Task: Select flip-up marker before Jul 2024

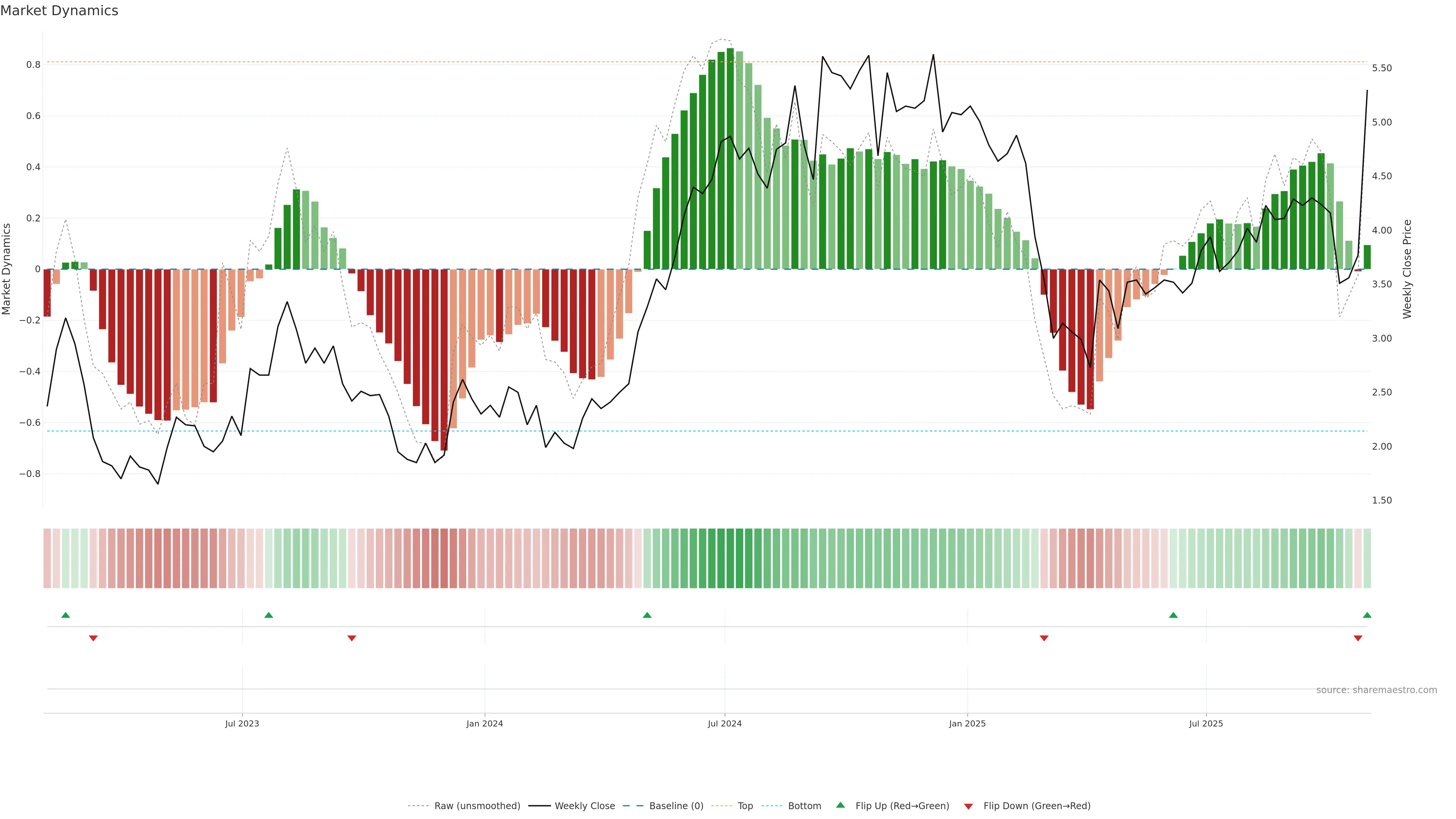Action: [647, 615]
